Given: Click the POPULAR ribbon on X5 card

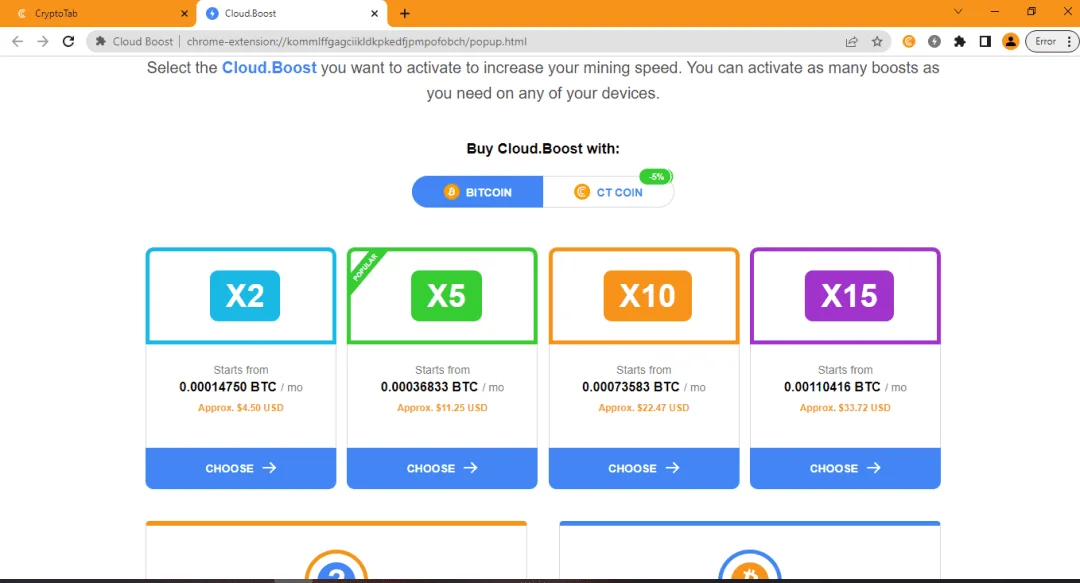Looking at the screenshot, I should point(364,267).
